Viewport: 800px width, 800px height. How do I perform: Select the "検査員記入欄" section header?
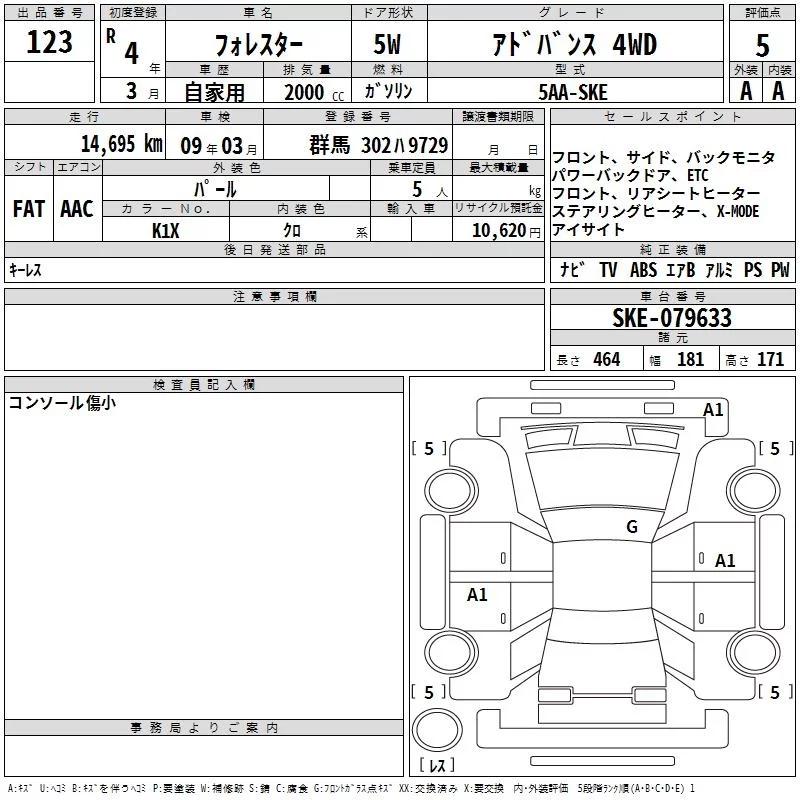point(204,385)
